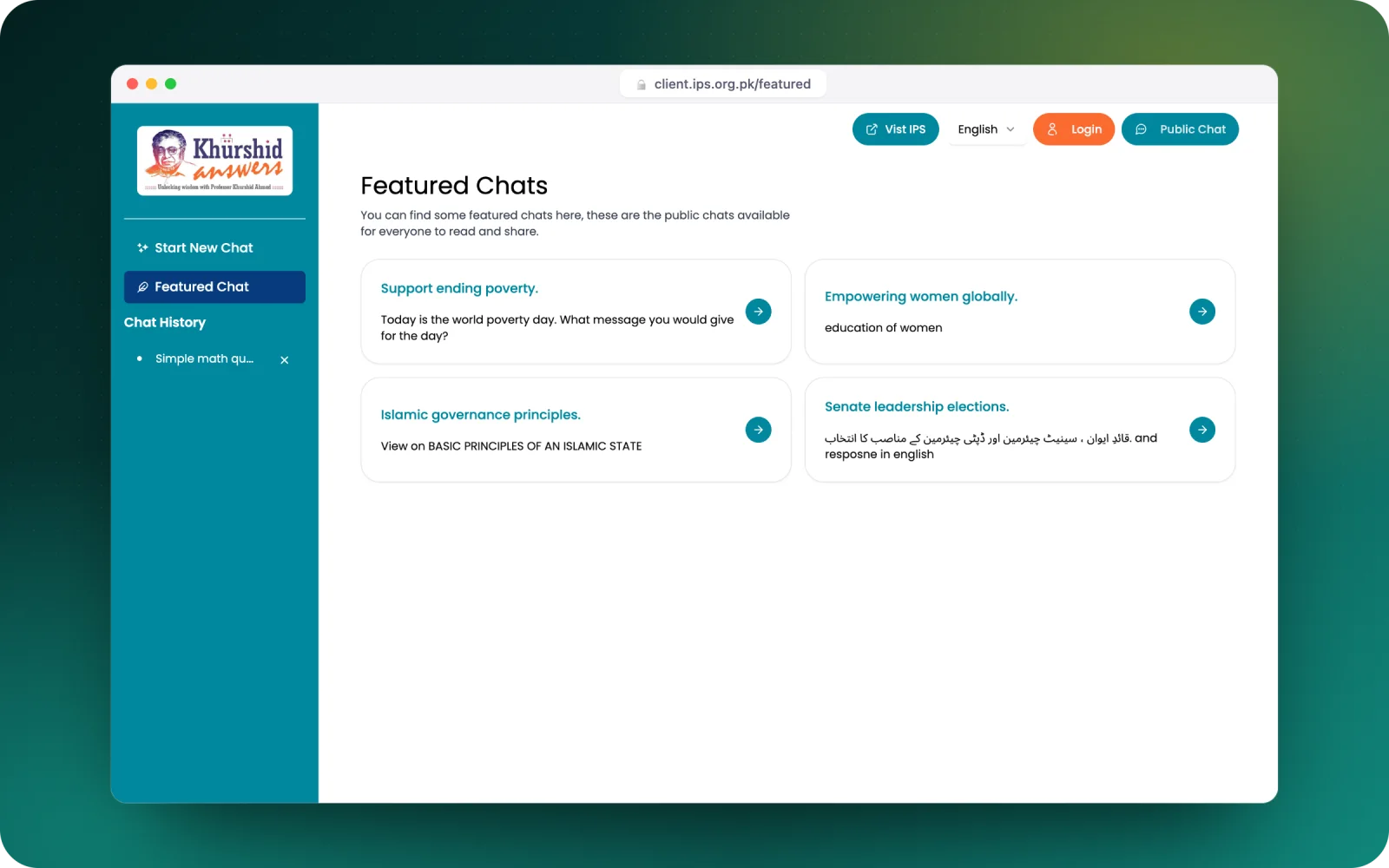Click the user icon on Login button
This screenshot has width=1389, height=868.
click(x=1052, y=129)
